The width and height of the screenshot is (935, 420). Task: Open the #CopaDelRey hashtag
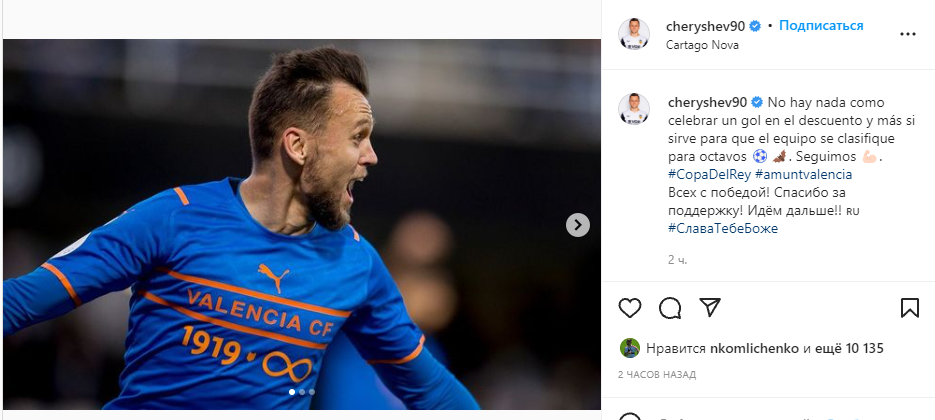click(x=703, y=174)
